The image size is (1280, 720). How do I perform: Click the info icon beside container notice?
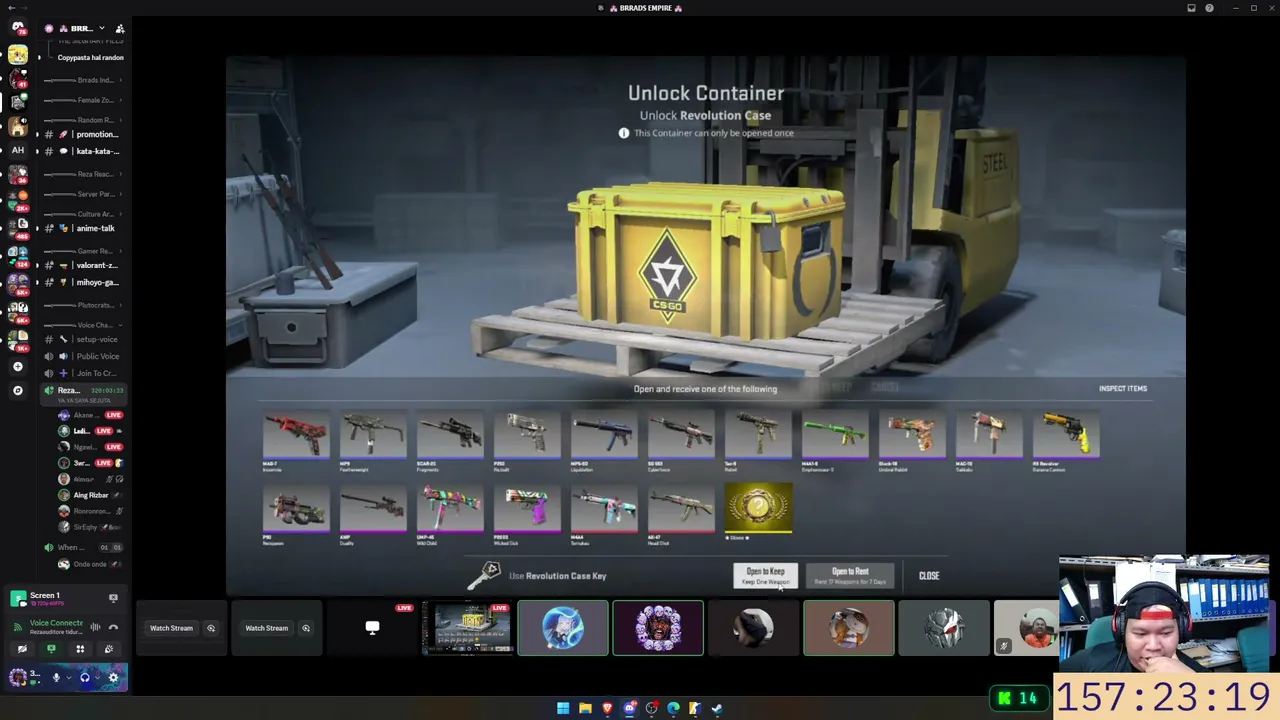(x=624, y=133)
